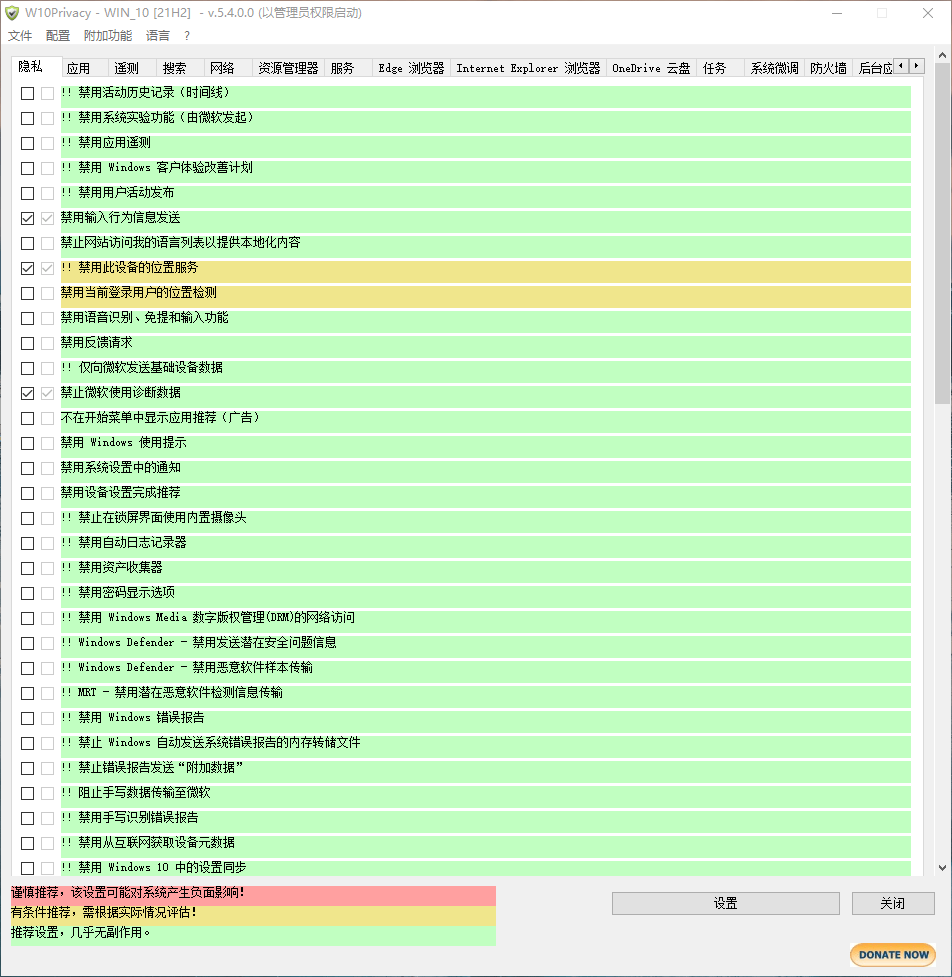Click the vertical scrollbar thumb

(942, 234)
